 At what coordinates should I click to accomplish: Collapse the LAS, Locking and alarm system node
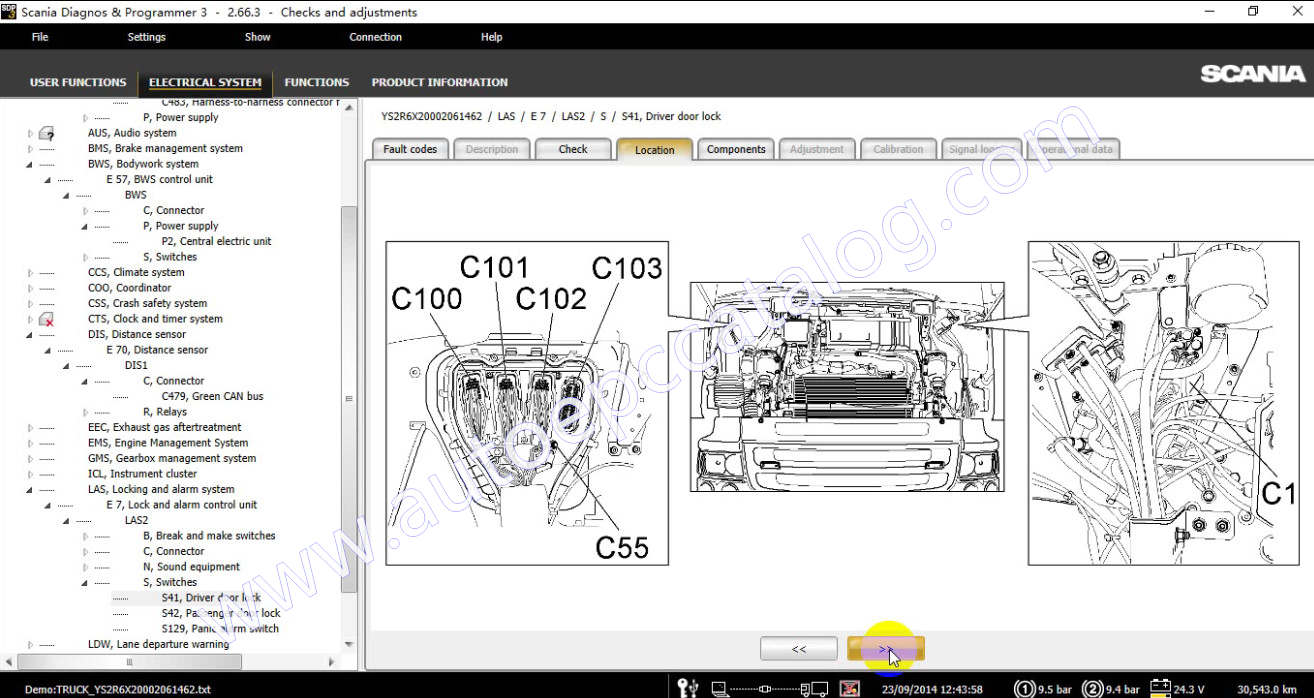tap(31, 490)
